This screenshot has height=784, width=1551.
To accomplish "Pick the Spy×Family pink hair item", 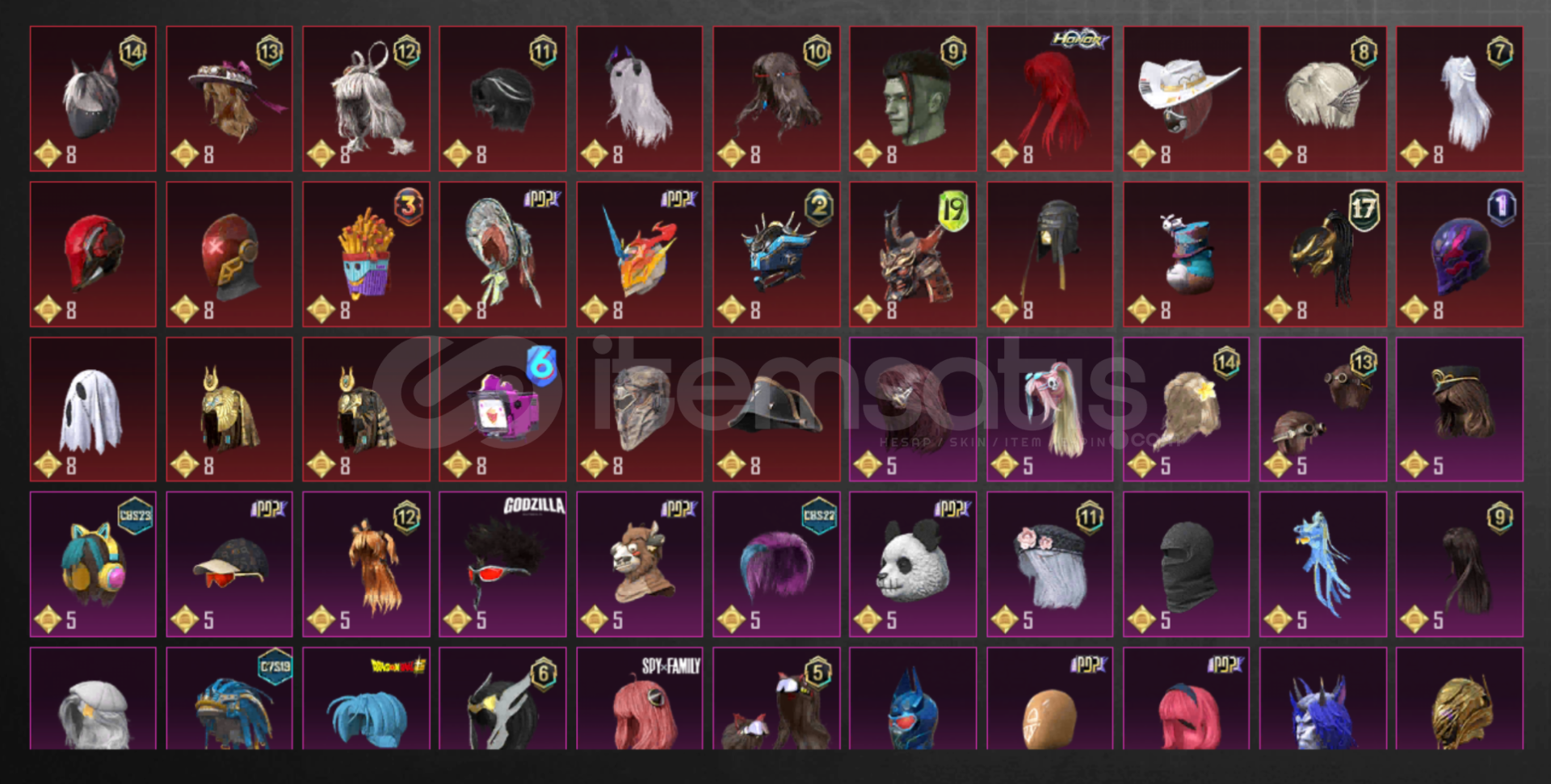I will (x=639, y=698).
